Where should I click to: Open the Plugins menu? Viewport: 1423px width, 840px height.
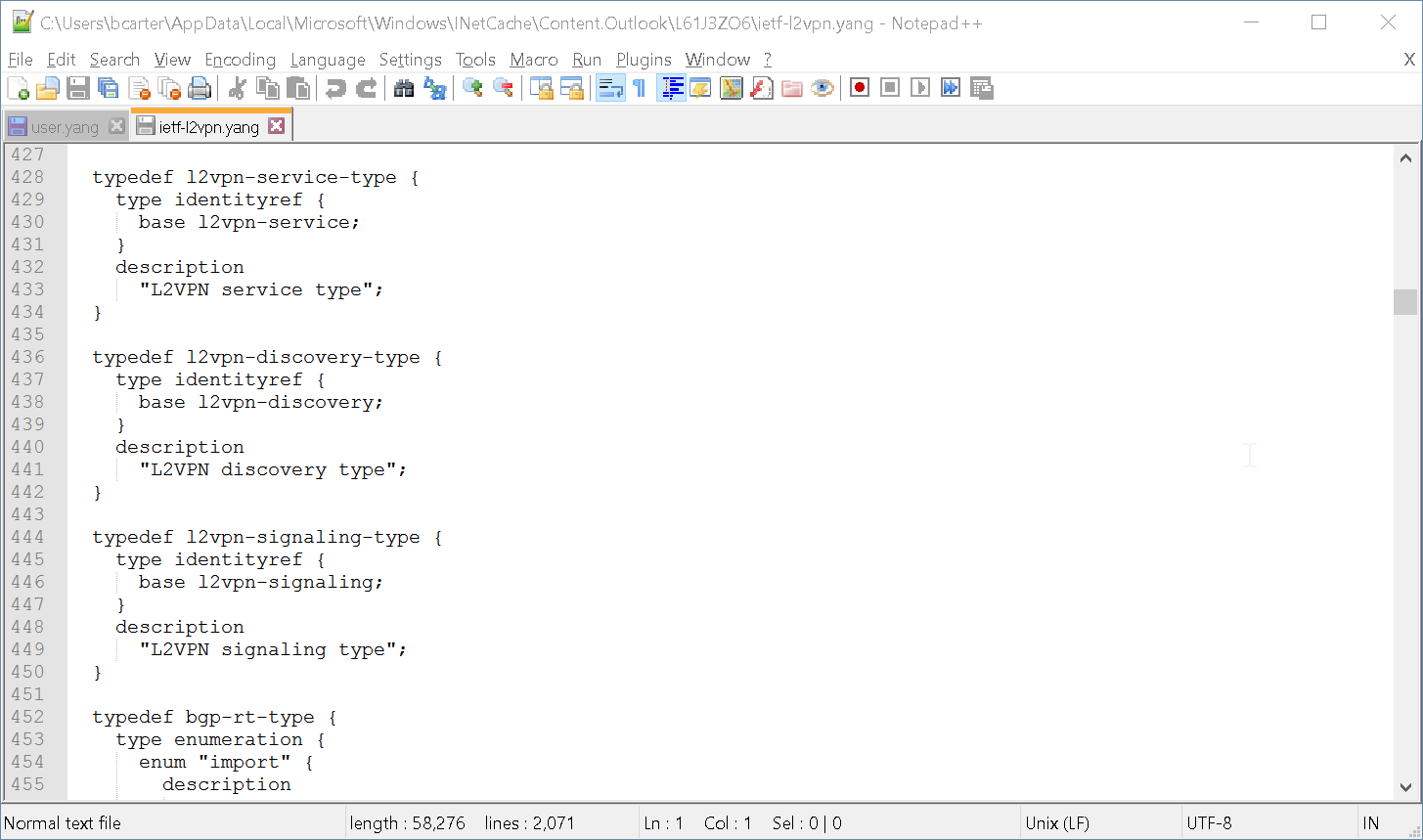point(644,60)
